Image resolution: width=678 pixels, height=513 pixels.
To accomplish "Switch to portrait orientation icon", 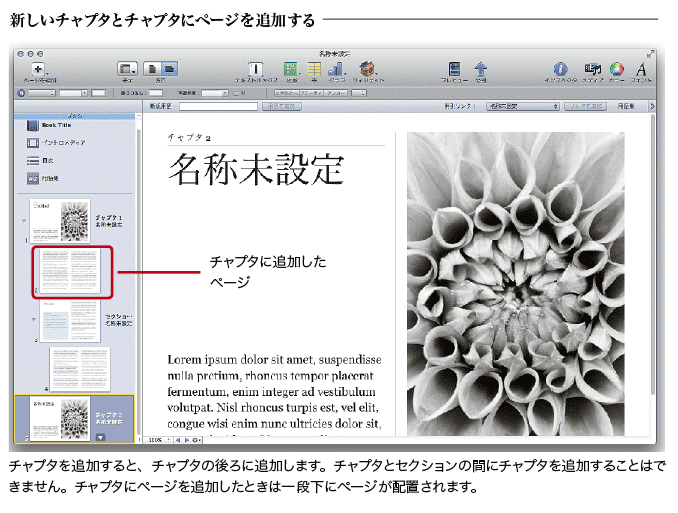I will 152,69.
